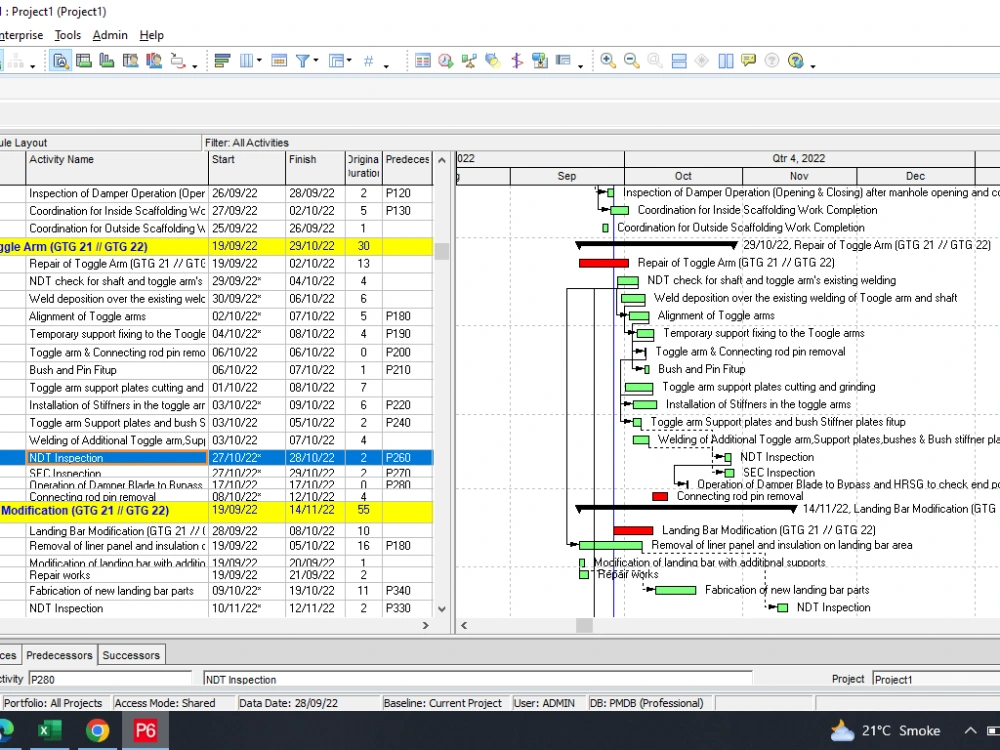
Task: Open the Tools menu
Action: tap(67, 35)
